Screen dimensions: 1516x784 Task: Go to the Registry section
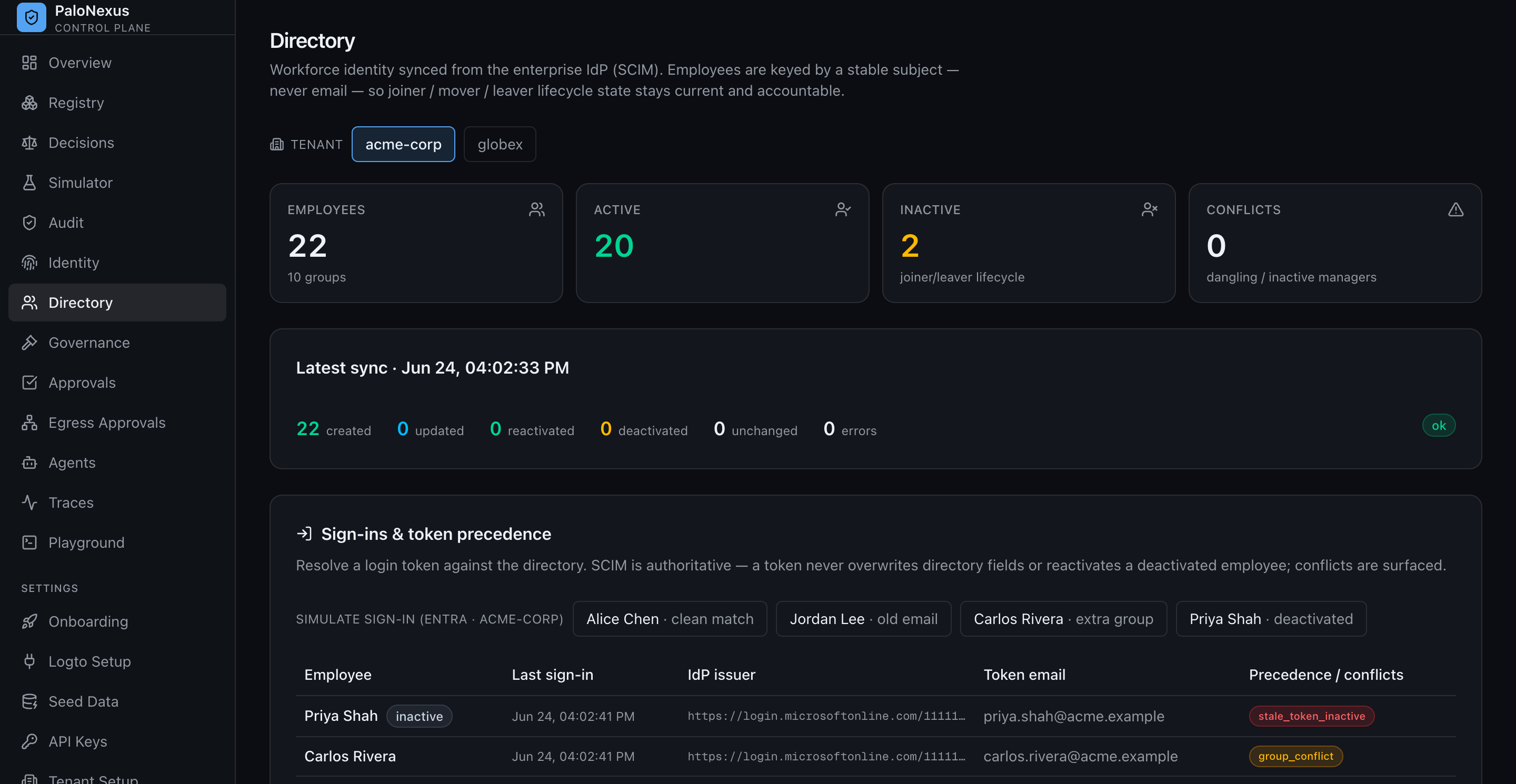[x=117, y=103]
